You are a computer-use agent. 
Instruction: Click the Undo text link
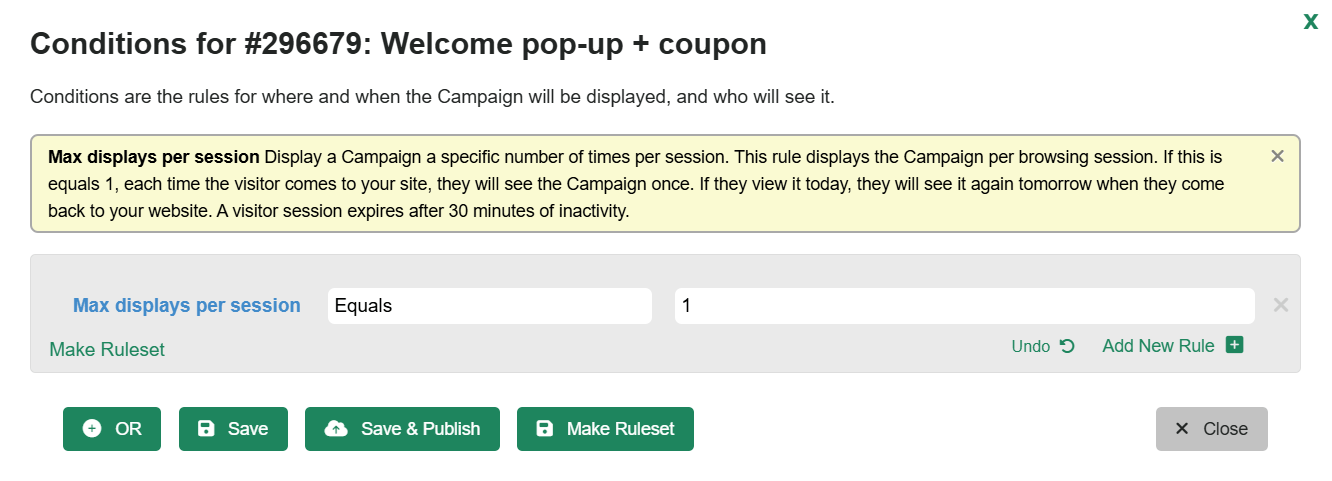1031,346
